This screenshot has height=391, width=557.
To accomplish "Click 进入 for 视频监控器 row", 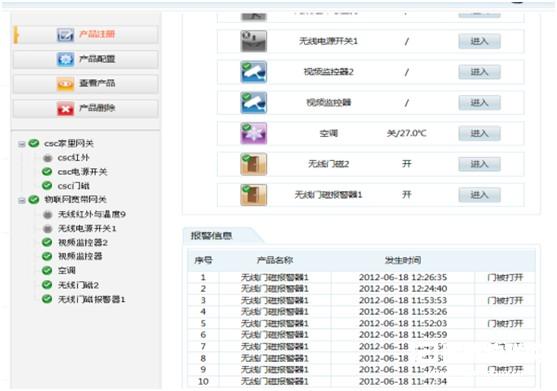I will tap(479, 103).
